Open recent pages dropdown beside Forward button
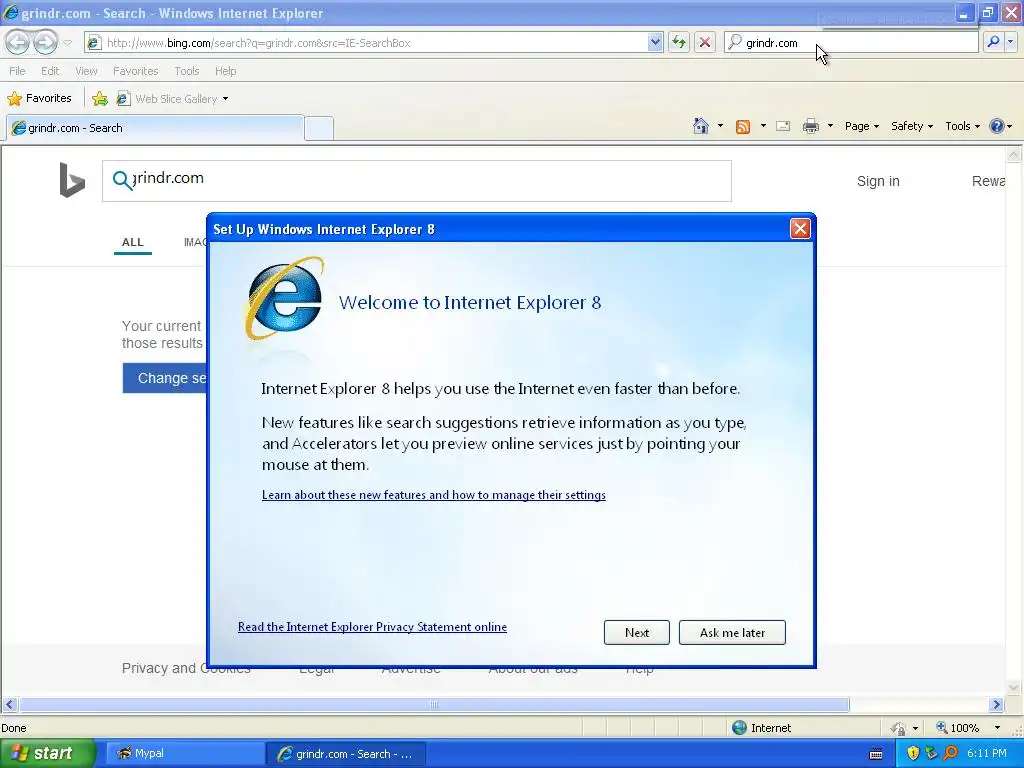 pyautogui.click(x=67, y=43)
